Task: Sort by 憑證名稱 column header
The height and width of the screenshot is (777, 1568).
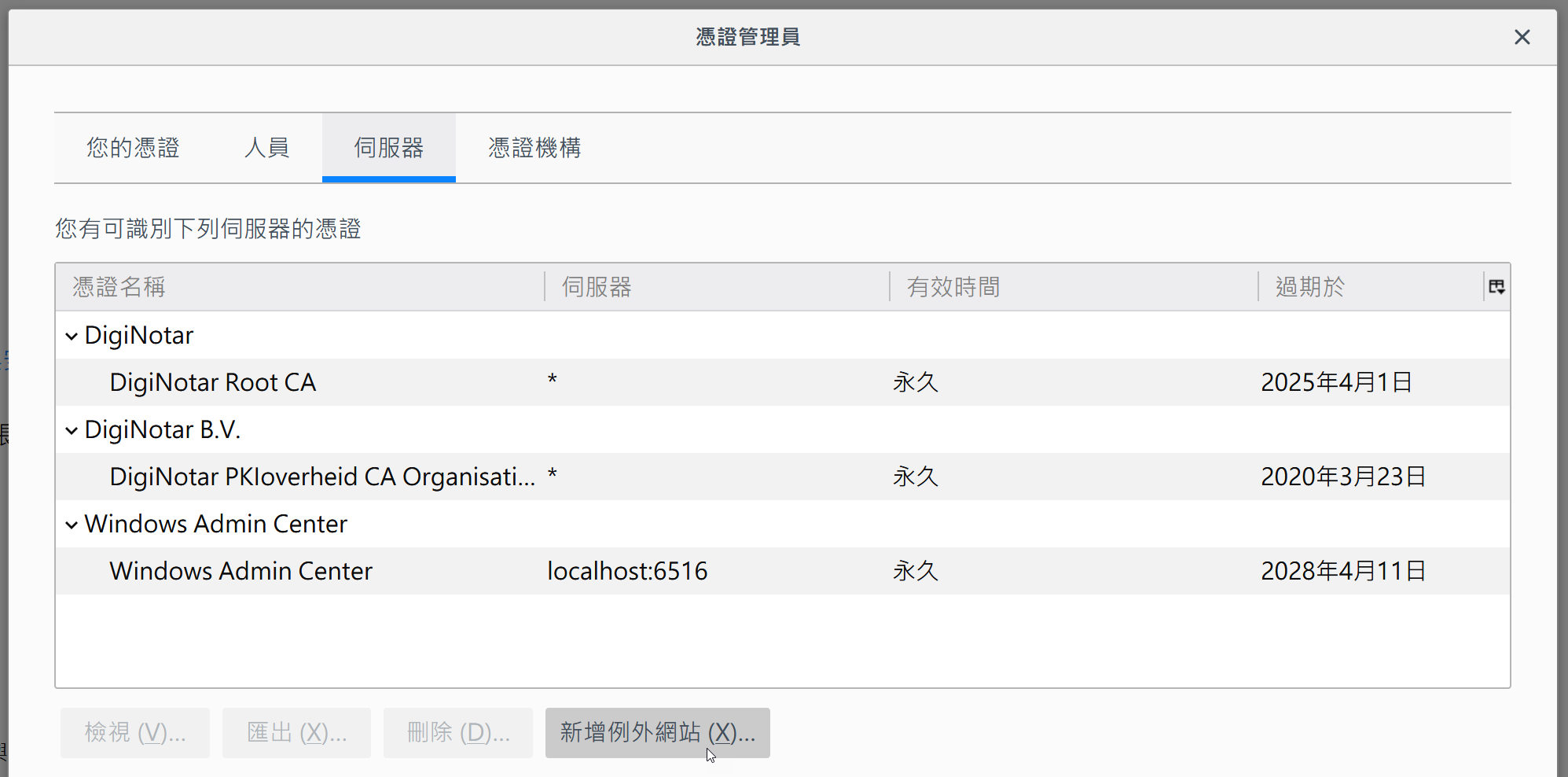Action: [x=299, y=287]
